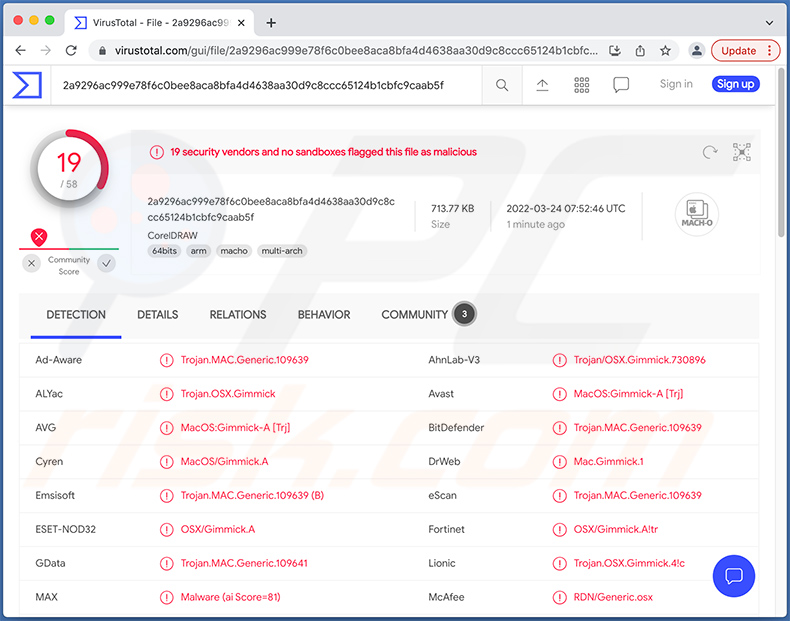The width and height of the screenshot is (790, 621).
Task: Click the alert icon beside 19 security vendors
Action: pos(157,152)
